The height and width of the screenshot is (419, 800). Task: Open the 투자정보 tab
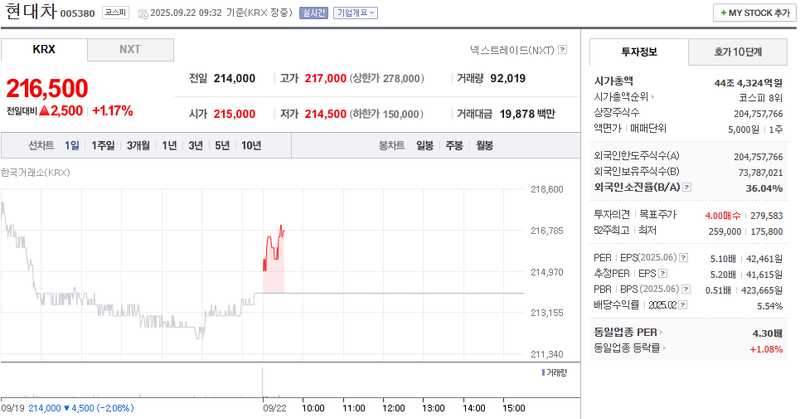click(639, 52)
